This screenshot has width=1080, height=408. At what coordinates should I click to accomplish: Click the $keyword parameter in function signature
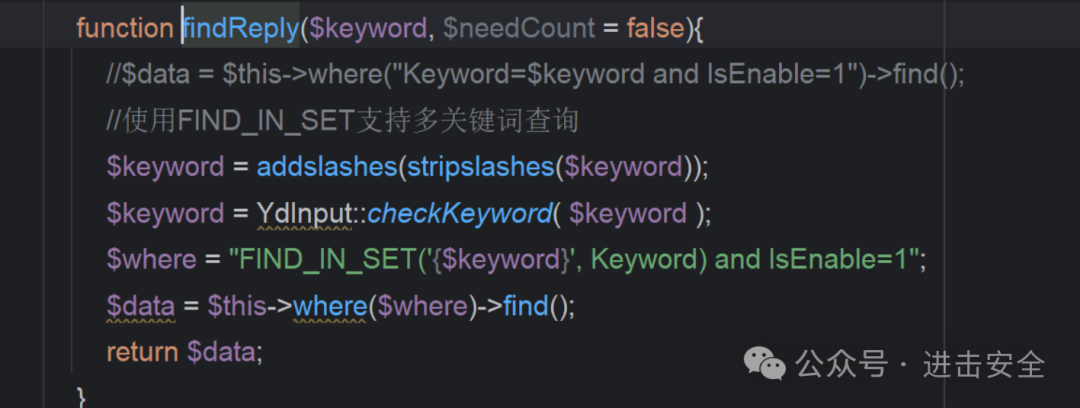pyautogui.click(x=368, y=28)
